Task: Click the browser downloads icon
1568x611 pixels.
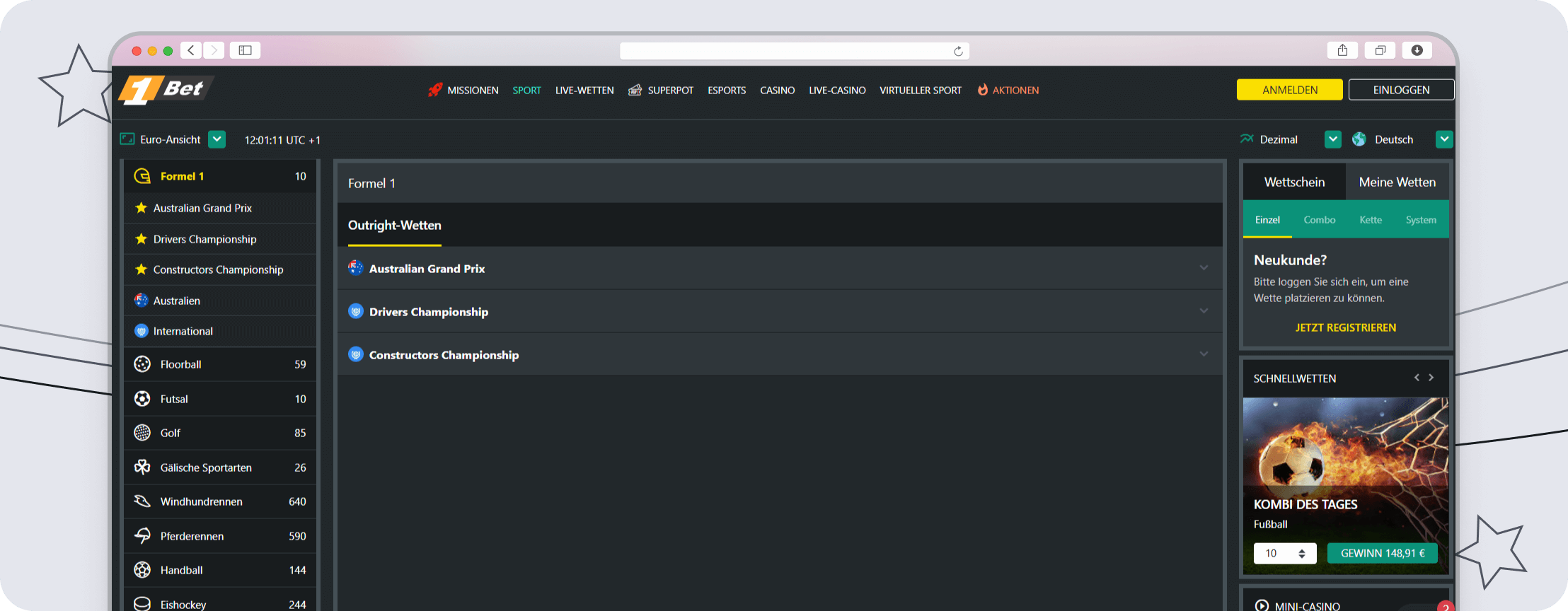Action: 1417,50
